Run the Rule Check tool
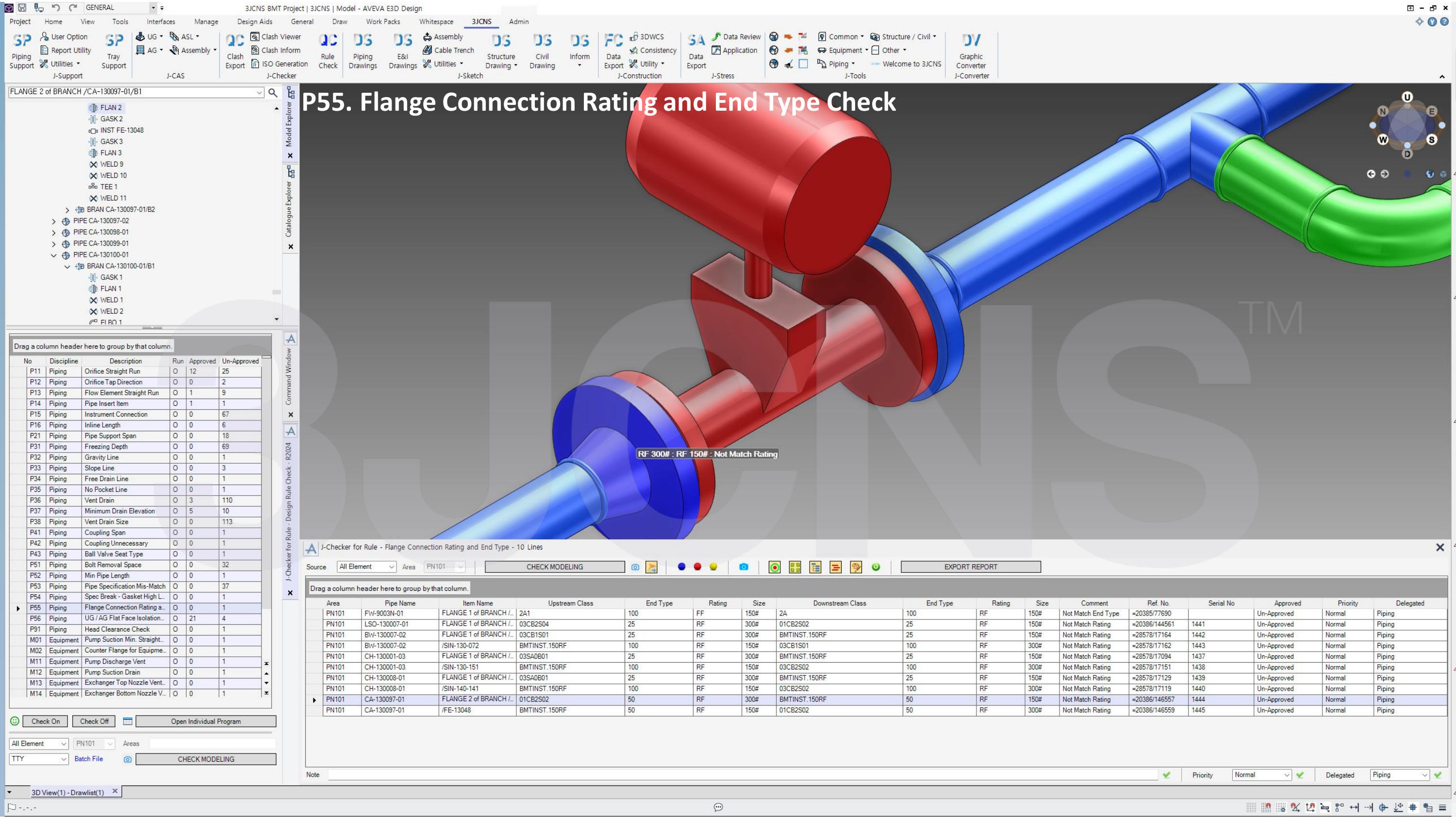The height and width of the screenshot is (819, 1456). pos(328,51)
